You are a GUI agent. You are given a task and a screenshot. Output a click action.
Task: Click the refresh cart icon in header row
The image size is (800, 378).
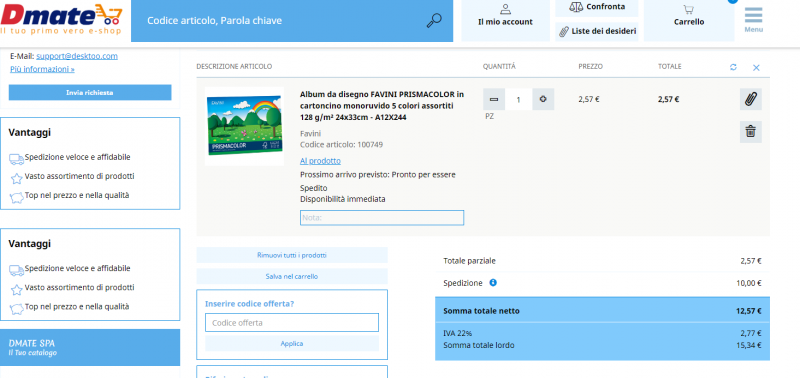click(733, 67)
